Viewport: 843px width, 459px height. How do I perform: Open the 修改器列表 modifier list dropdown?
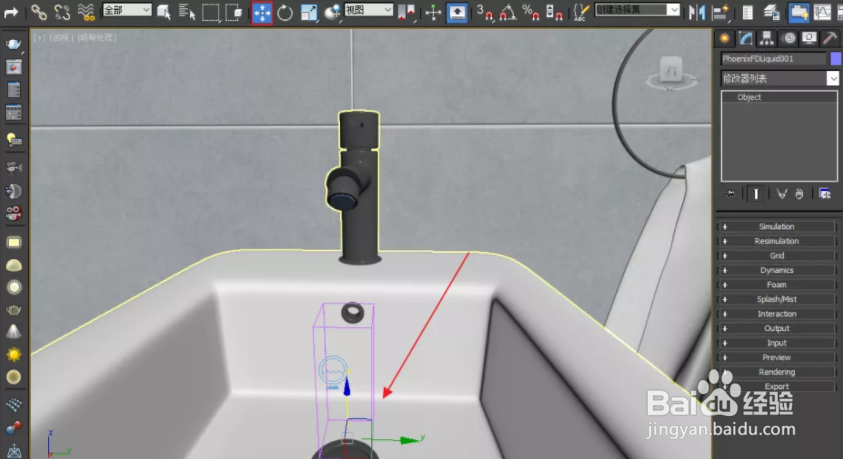click(x=780, y=78)
